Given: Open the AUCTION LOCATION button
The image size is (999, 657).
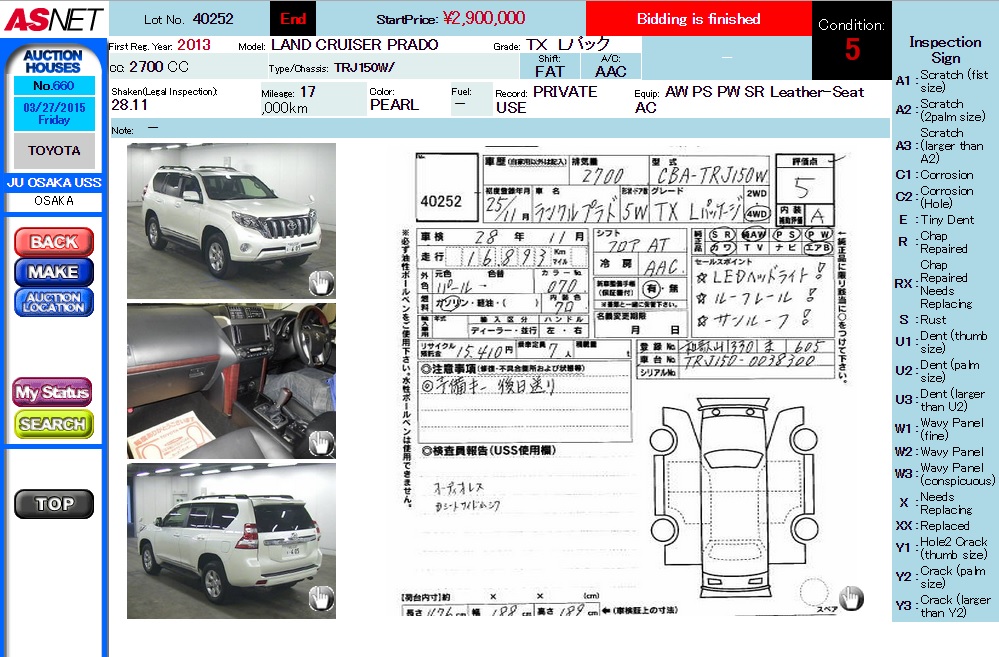Looking at the screenshot, I should click(54, 302).
